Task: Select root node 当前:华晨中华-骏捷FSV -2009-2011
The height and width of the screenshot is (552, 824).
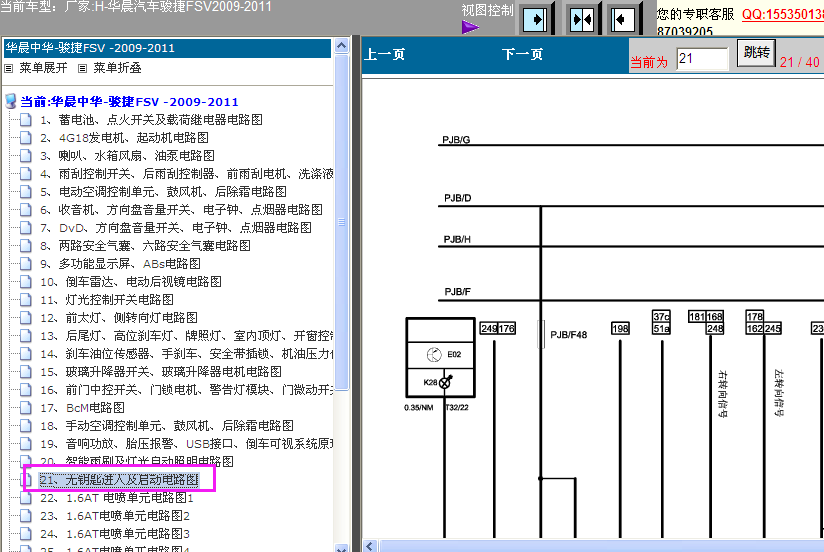Action: pos(129,101)
